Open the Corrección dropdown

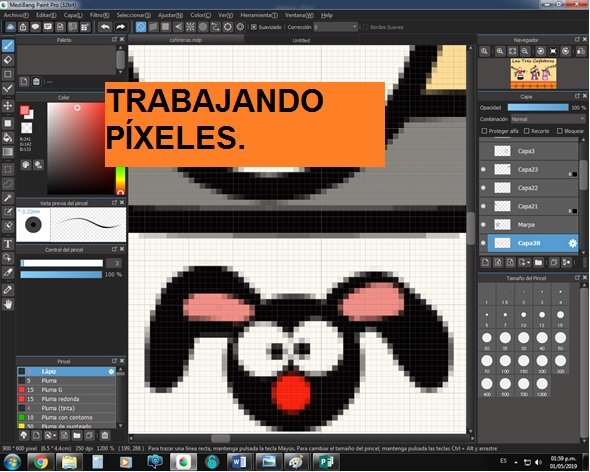[336, 27]
